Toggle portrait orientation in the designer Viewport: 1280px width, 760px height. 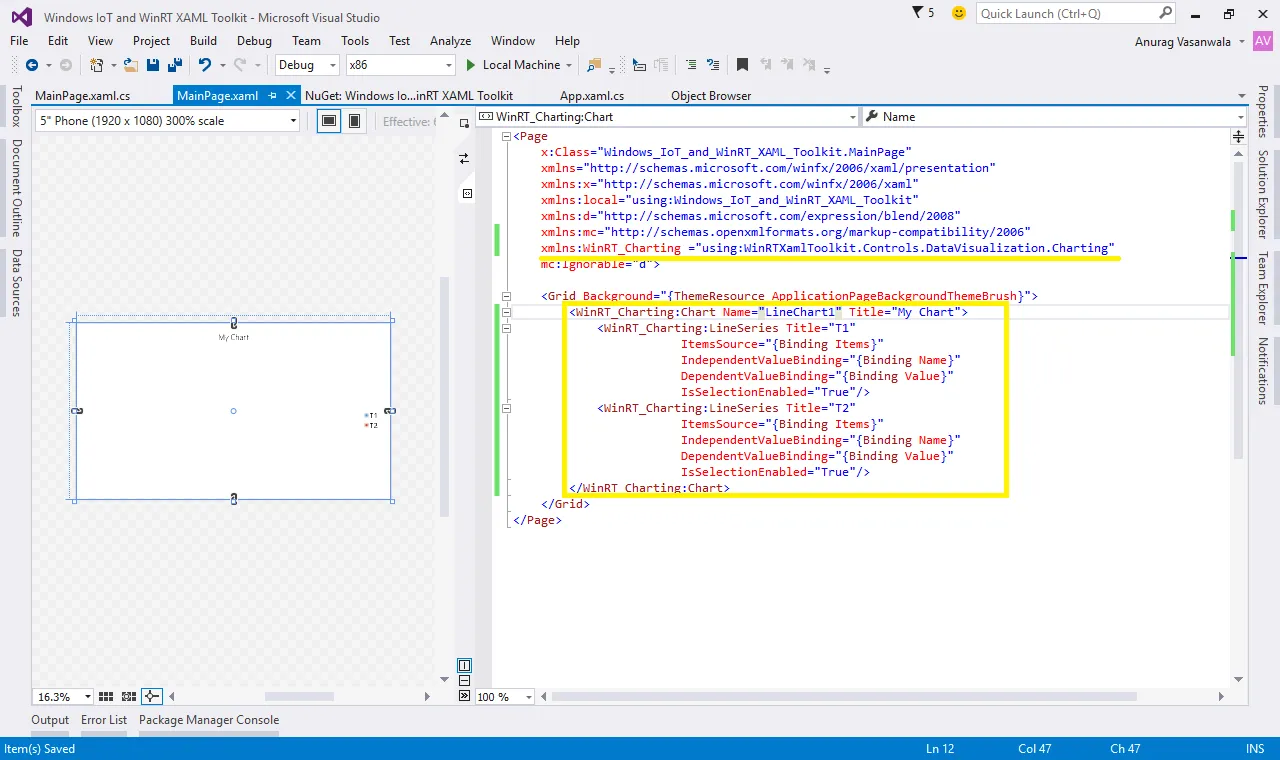[x=354, y=121]
